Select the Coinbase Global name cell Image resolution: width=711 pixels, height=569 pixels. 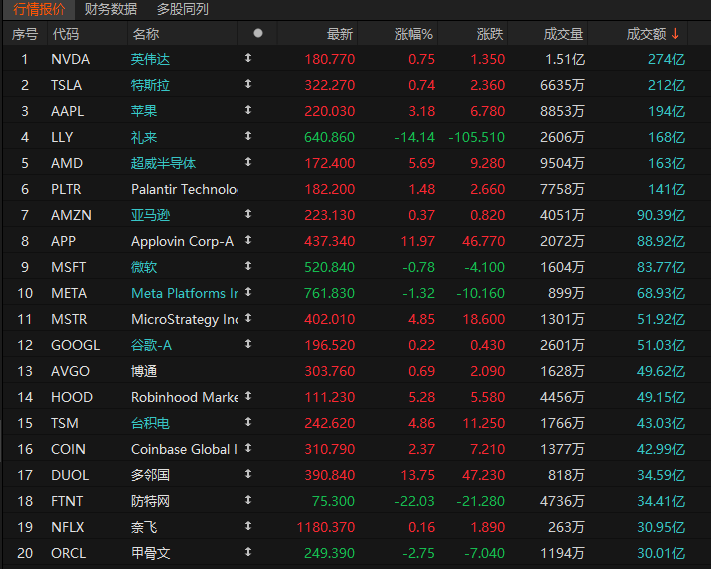184,449
